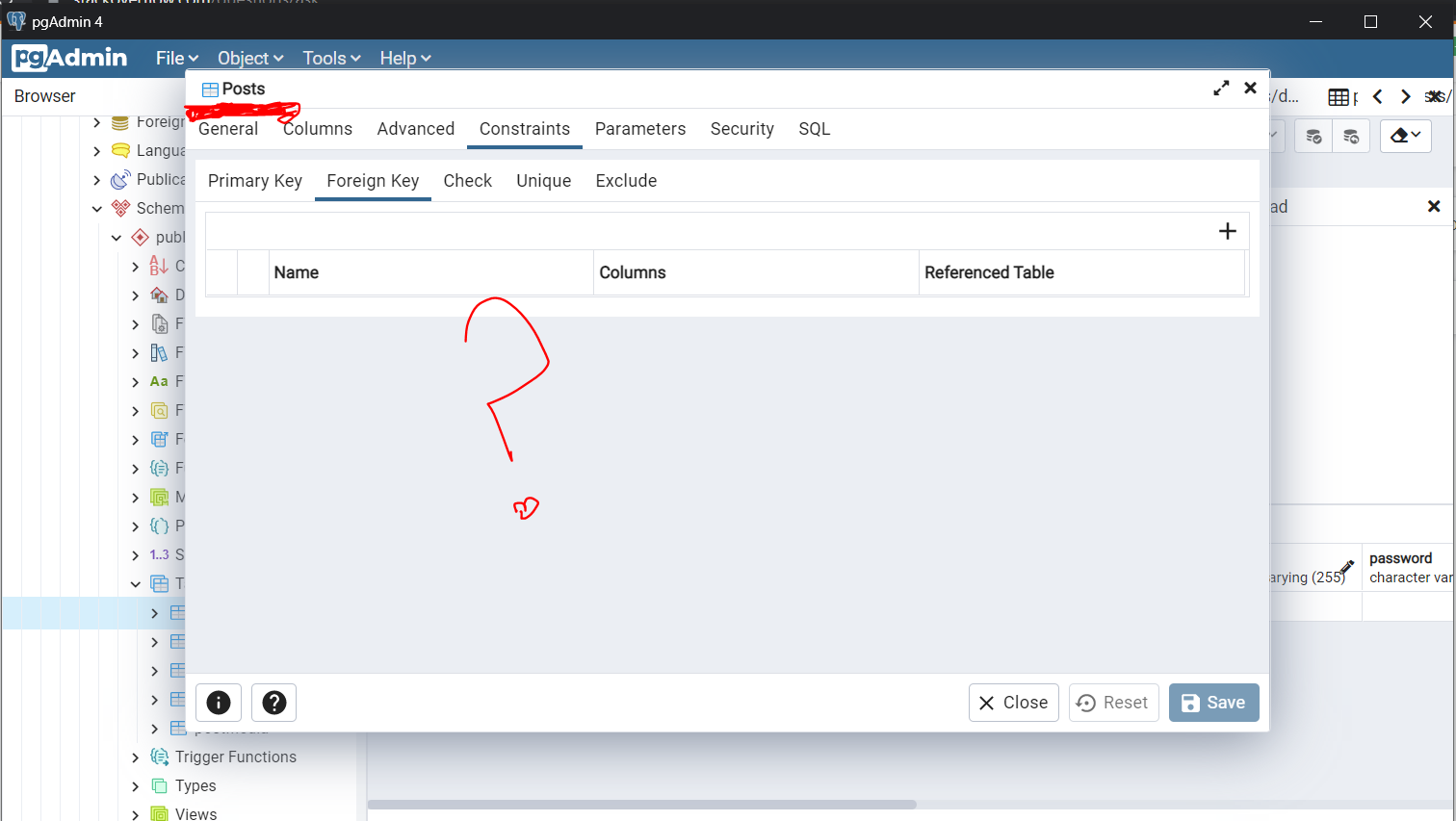Open the Help menu
This screenshot has height=821, width=1456.
tap(405, 58)
